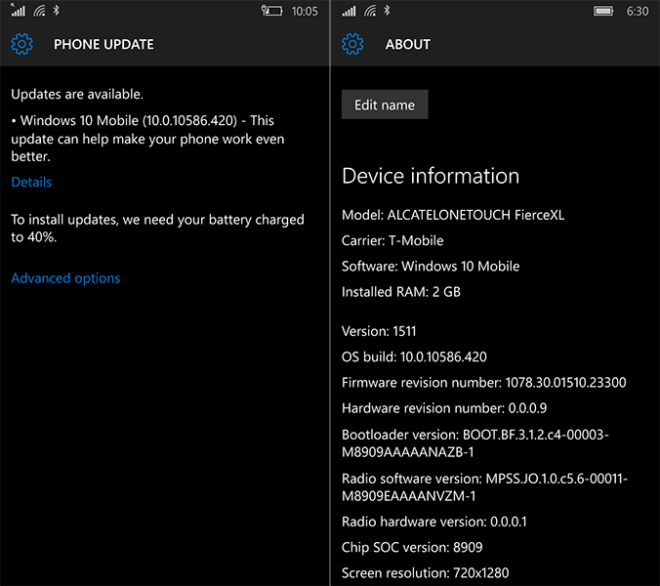Viewport: 660px width, 586px height.
Task: Tap battery icon beside 6:30
Action: pos(604,11)
